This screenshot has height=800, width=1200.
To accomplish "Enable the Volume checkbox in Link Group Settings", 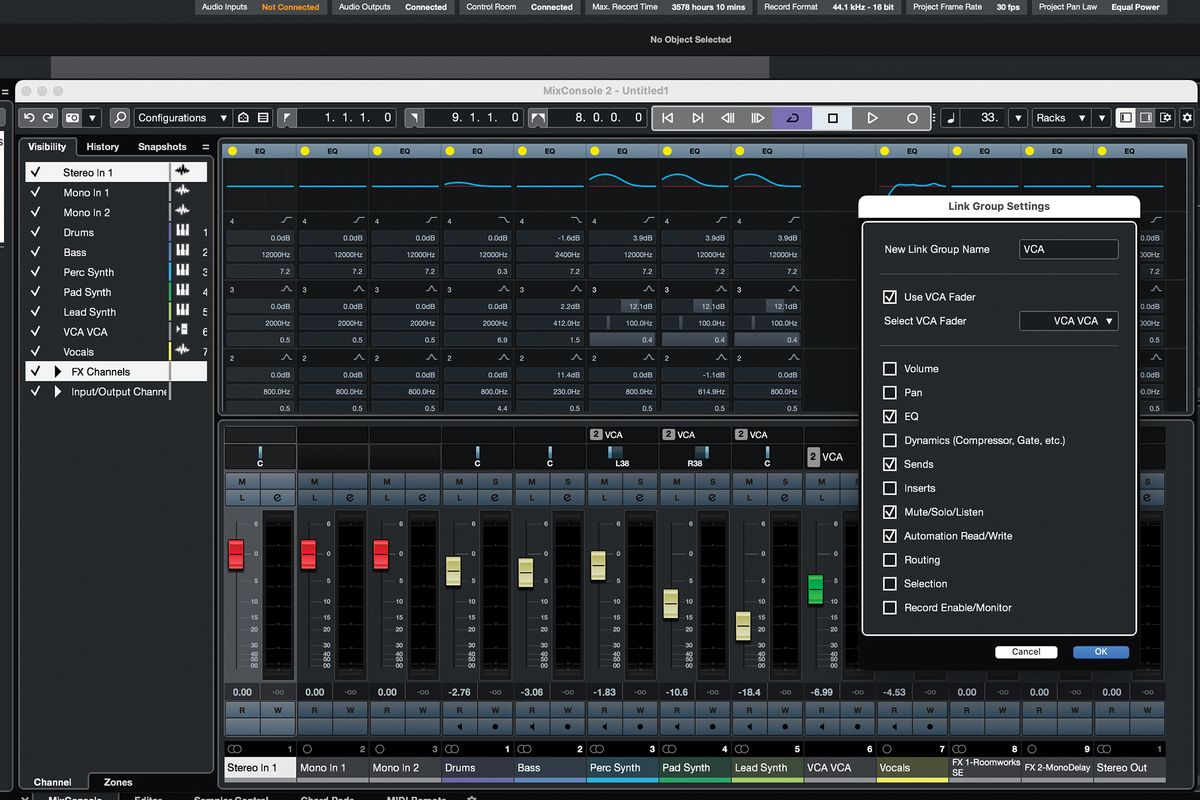I will [888, 368].
